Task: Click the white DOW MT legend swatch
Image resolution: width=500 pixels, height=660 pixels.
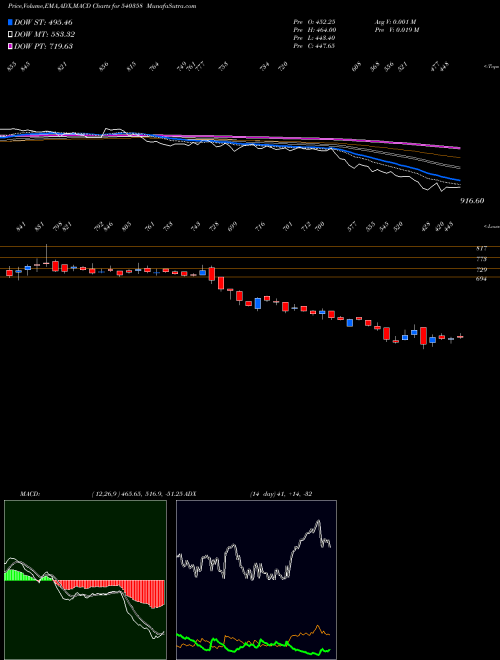Action: pos(11,34)
